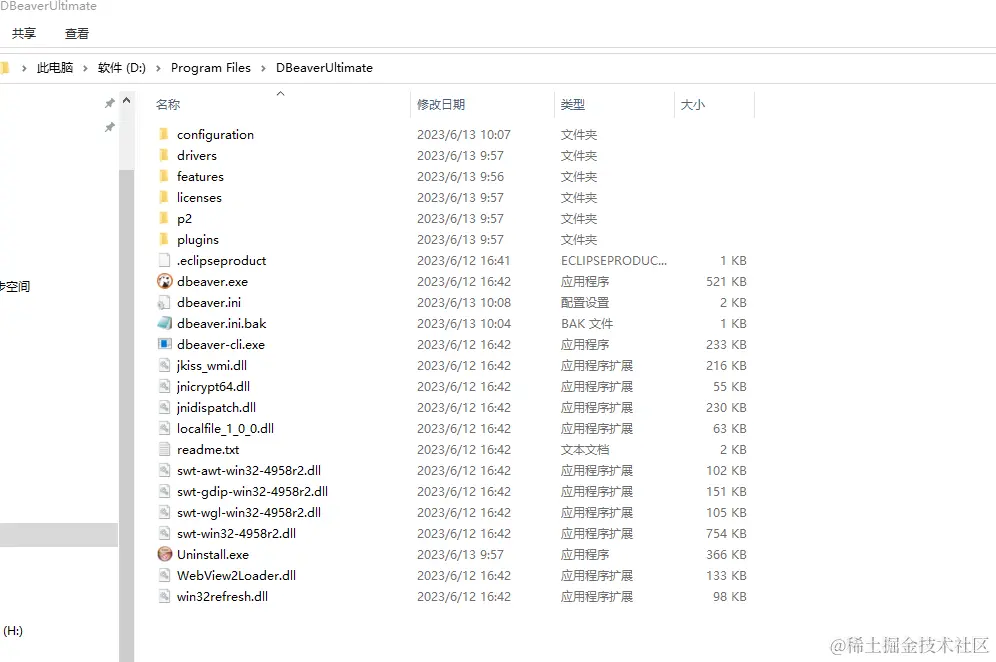Select the win32refresh.dll file name

tap(222, 597)
